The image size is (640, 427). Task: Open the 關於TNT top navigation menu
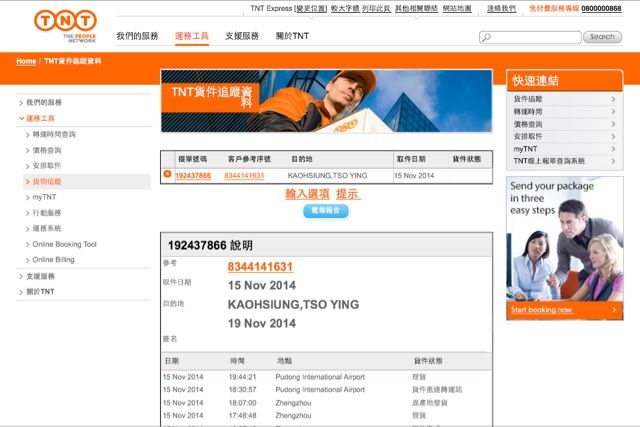pyautogui.click(x=292, y=36)
